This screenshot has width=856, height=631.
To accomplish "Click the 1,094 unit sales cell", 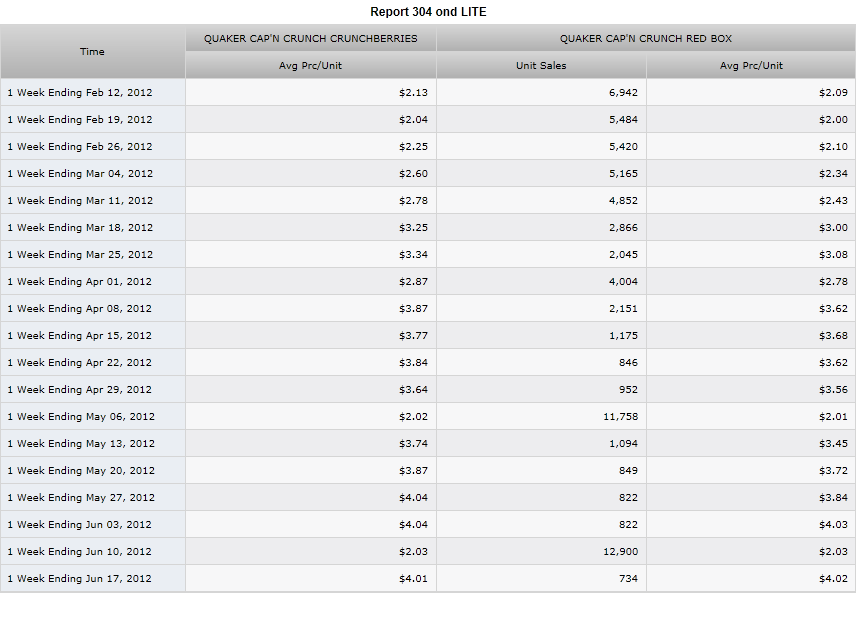I will tap(541, 444).
